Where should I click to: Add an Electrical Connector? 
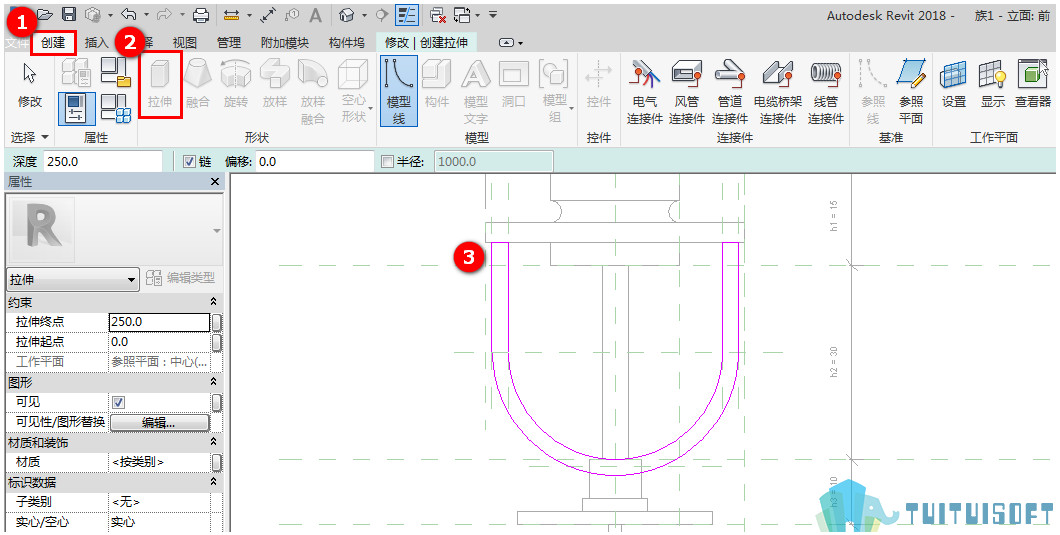coord(644,92)
